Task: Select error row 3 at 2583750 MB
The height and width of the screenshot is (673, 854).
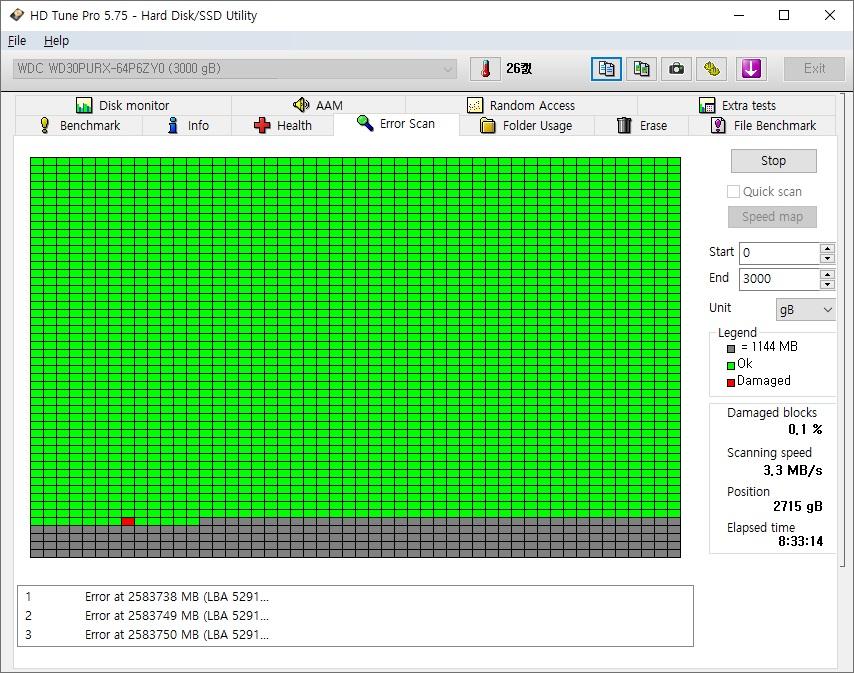Action: [x=355, y=635]
